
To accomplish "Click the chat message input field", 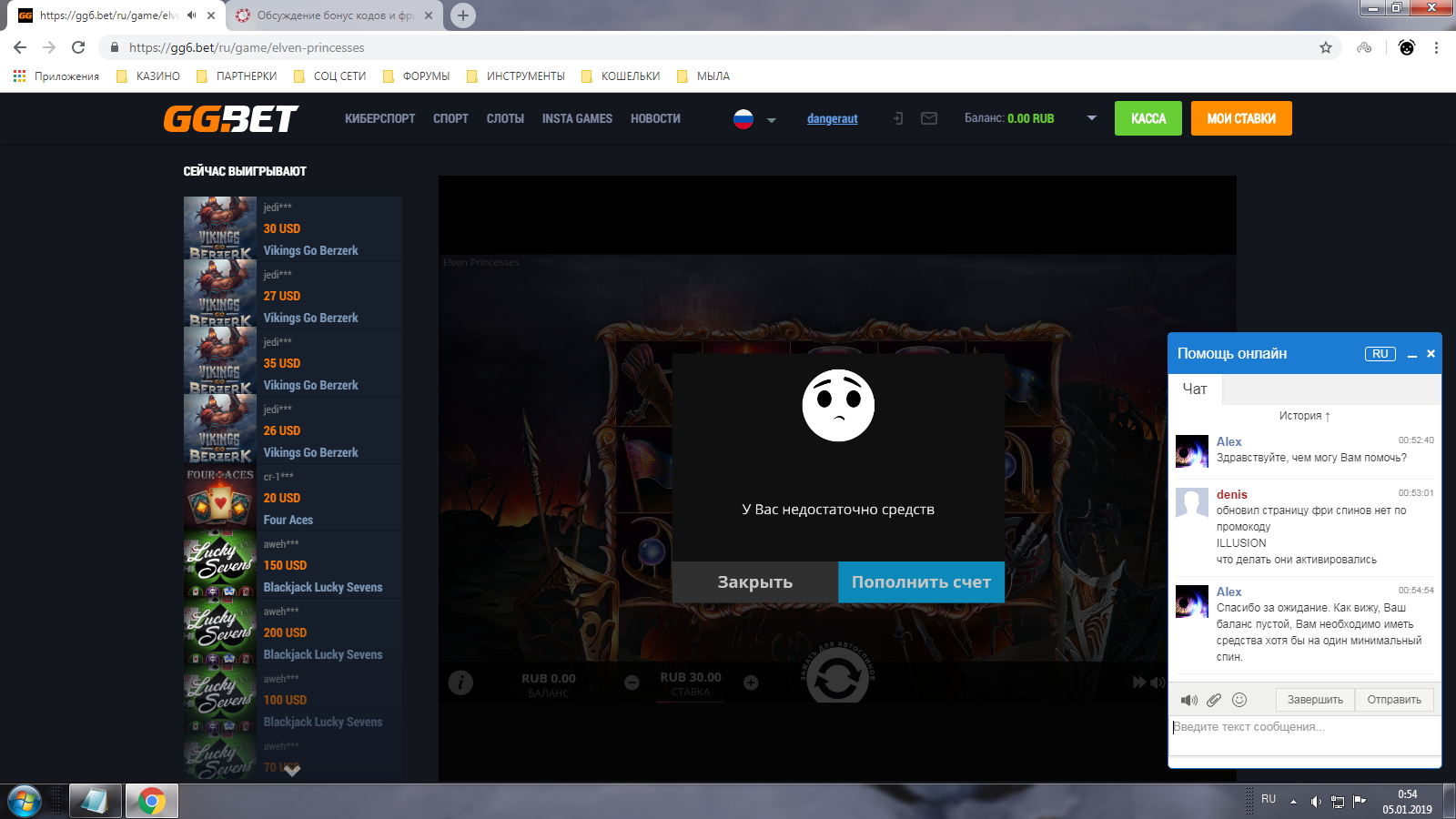I will (1304, 735).
